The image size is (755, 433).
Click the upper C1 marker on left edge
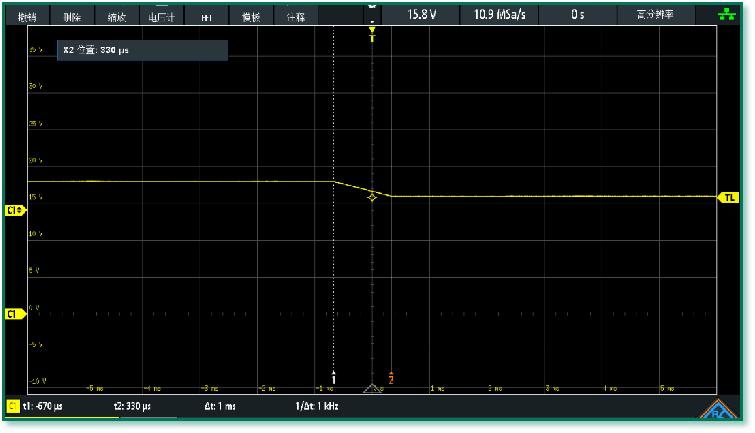[14, 210]
